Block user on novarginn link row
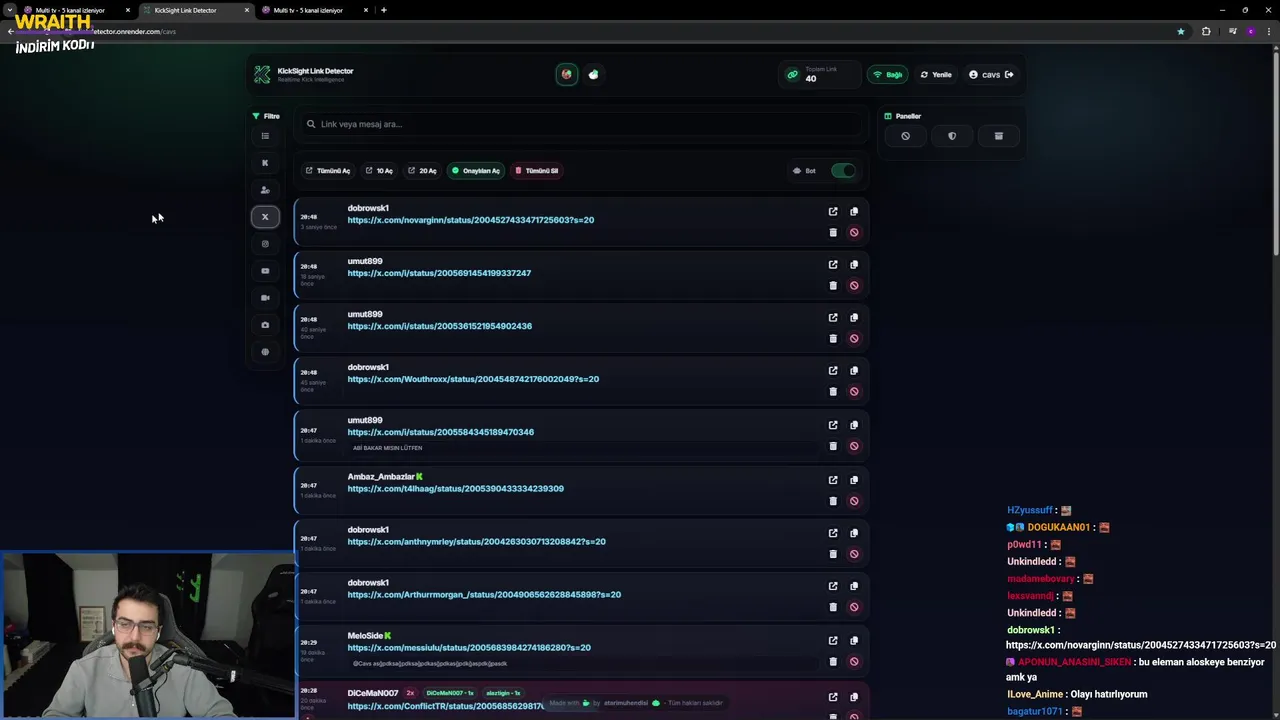Screen dimensions: 1280x720 click(854, 232)
